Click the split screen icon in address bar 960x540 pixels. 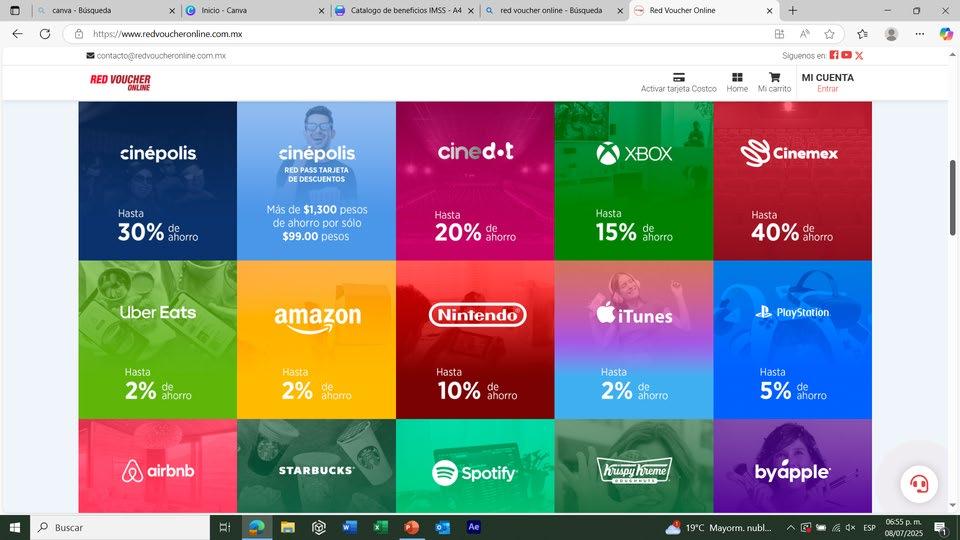click(779, 34)
